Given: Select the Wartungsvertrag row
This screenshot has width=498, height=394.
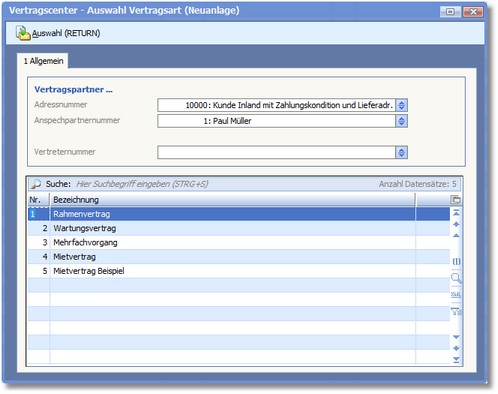Looking at the screenshot, I should [239, 228].
